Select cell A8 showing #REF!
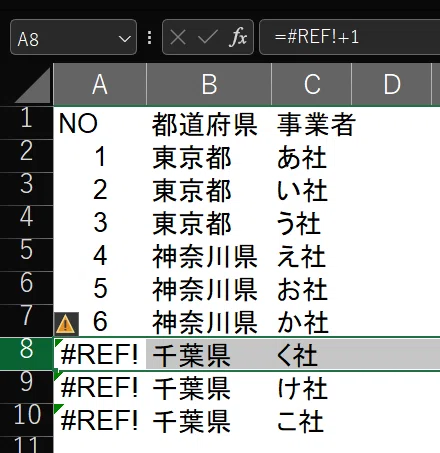This screenshot has width=440, height=453. (x=100, y=353)
